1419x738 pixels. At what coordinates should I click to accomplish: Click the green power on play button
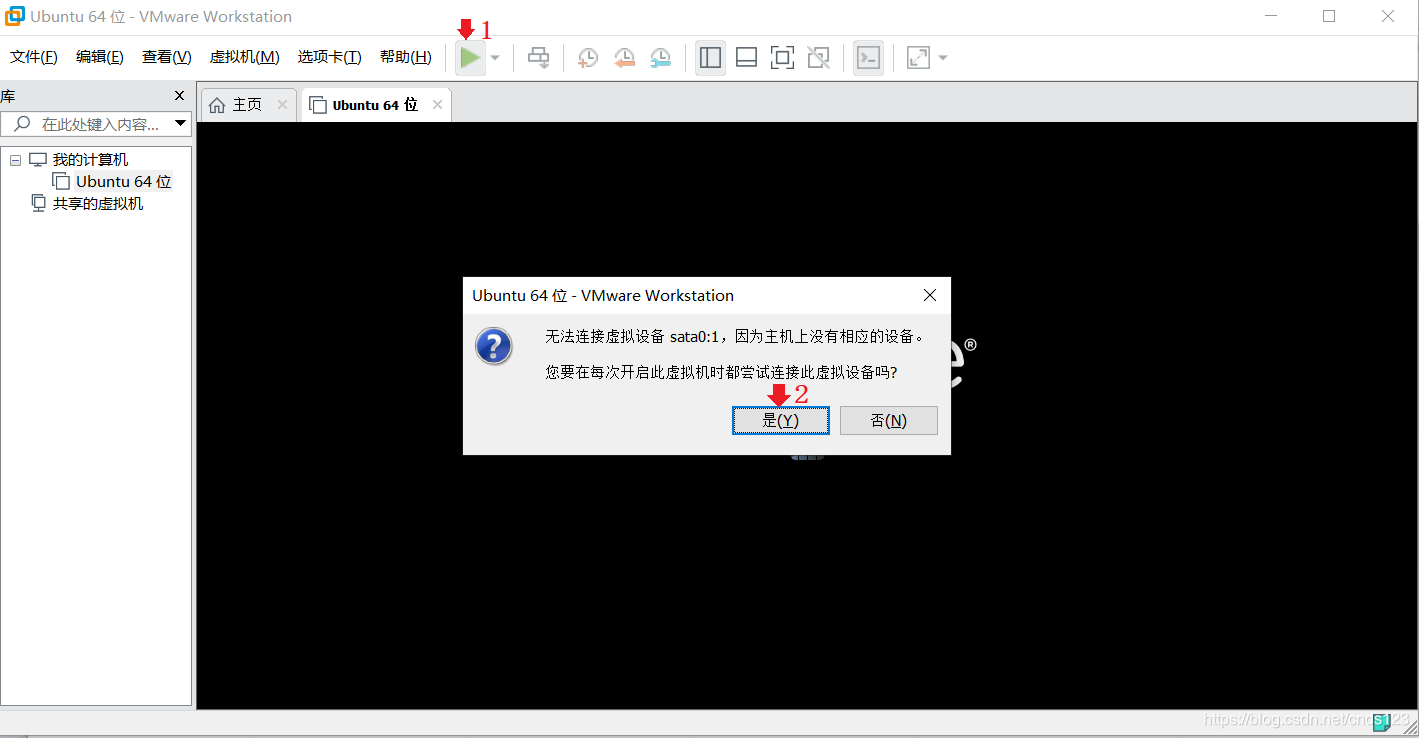470,58
